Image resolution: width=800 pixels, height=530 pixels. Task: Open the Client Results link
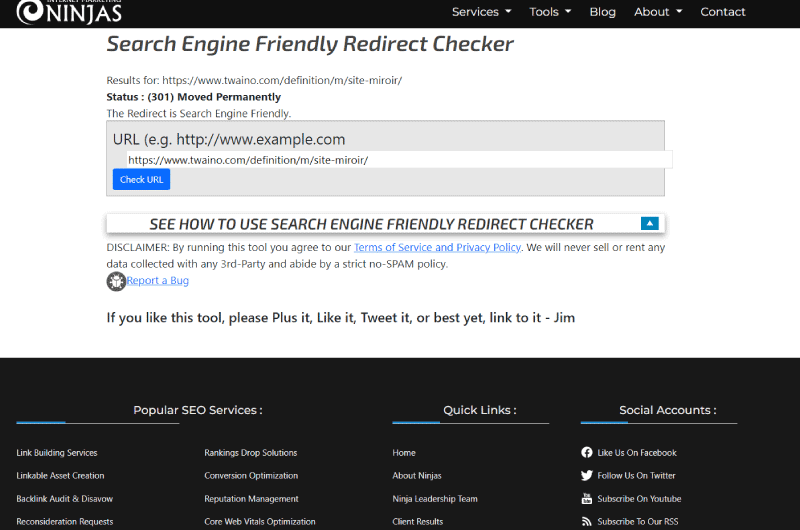tap(417, 521)
